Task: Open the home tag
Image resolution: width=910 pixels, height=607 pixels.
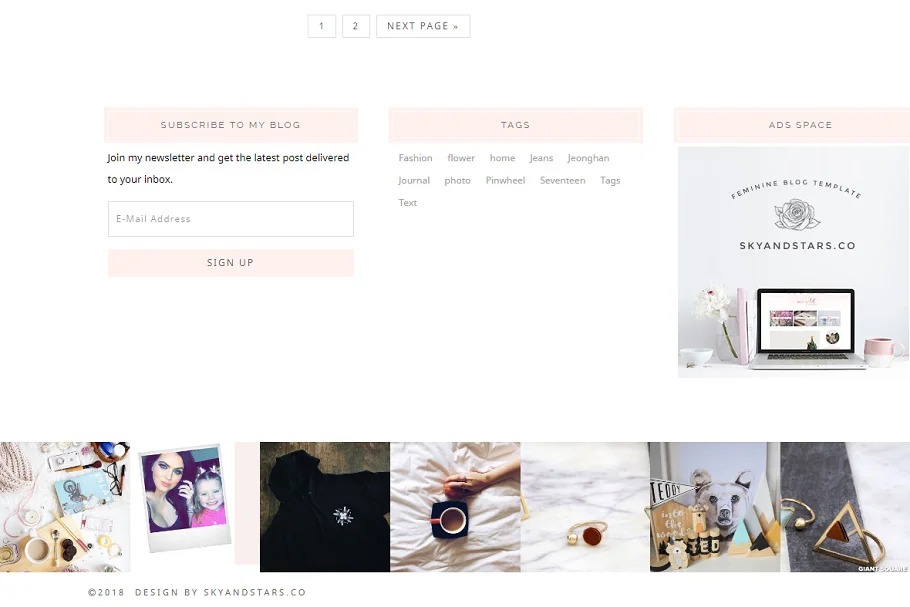Action: [x=502, y=158]
